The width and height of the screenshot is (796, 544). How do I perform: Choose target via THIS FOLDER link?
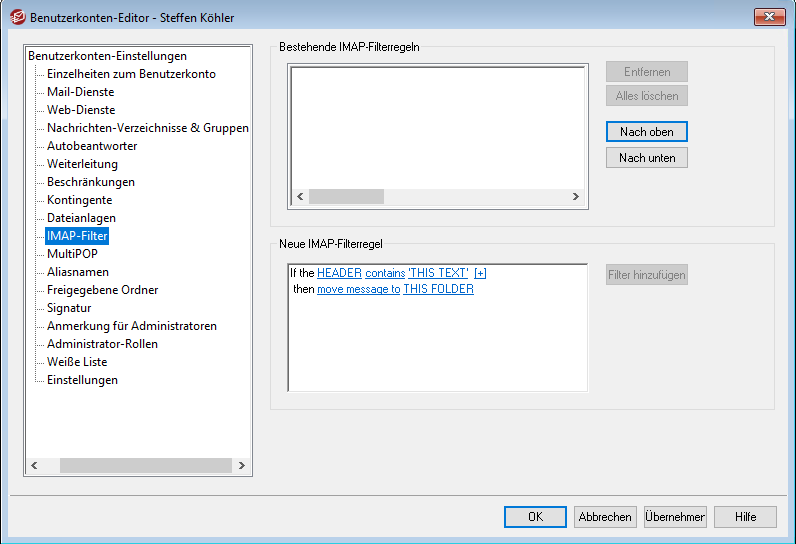point(438,289)
